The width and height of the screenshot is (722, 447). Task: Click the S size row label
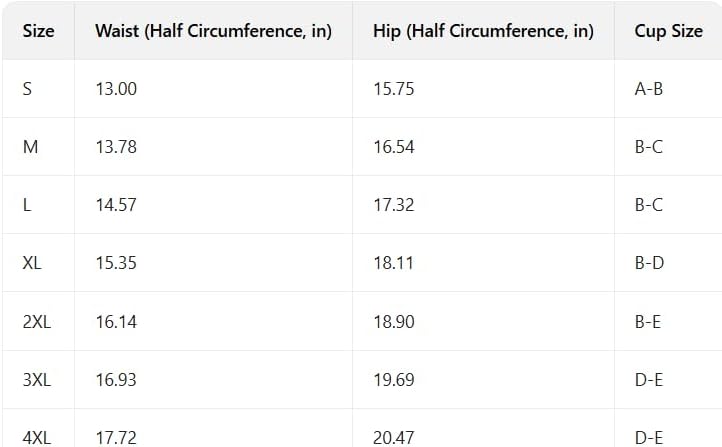[x=27, y=88]
